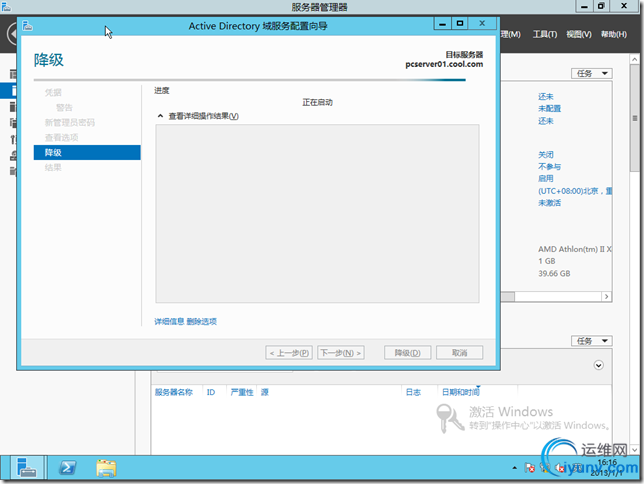Screen dimensions: 644x484
Task: Launch PowerShell from the taskbar
Action: 67,468
